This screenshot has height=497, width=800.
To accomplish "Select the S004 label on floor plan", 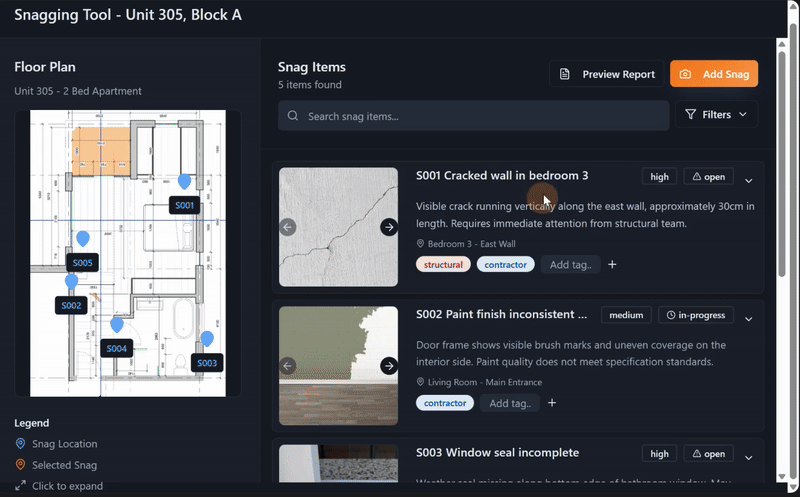I will pyautogui.click(x=116, y=349).
